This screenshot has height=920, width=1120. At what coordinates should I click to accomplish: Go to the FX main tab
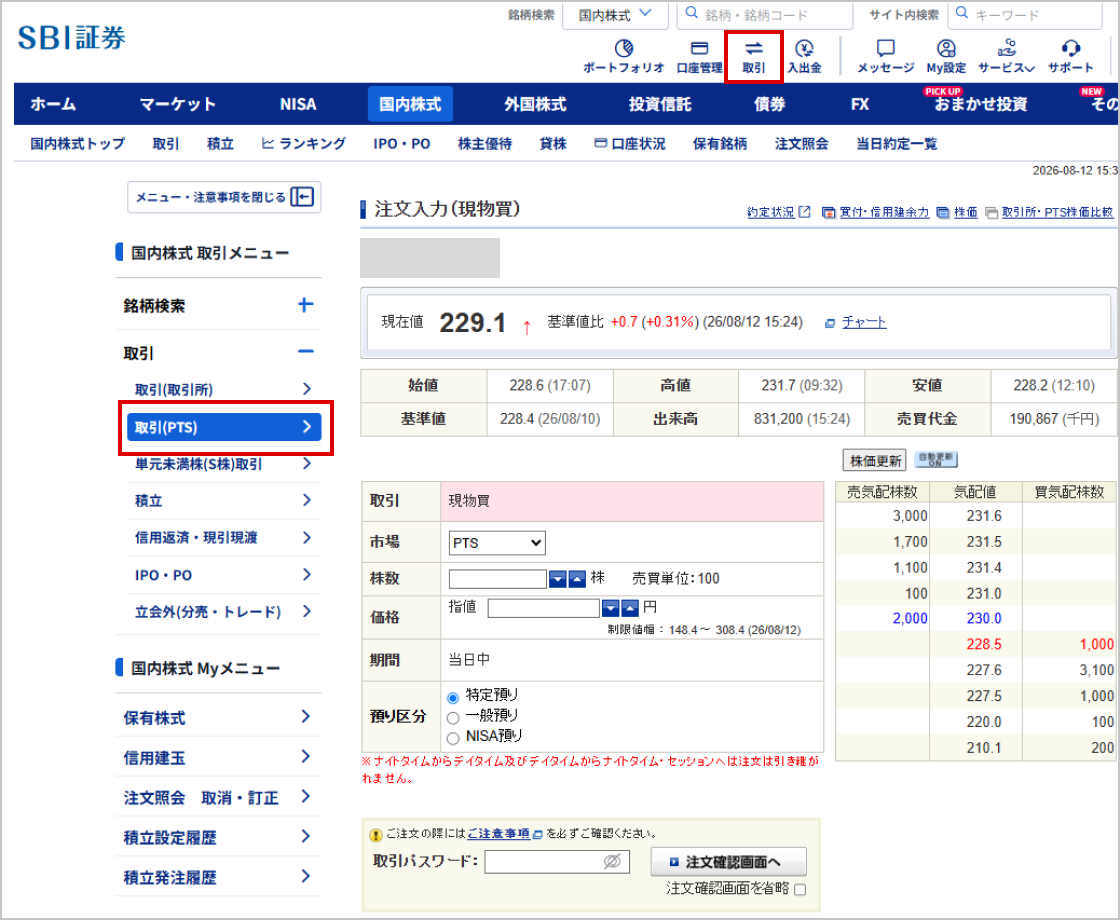(860, 104)
